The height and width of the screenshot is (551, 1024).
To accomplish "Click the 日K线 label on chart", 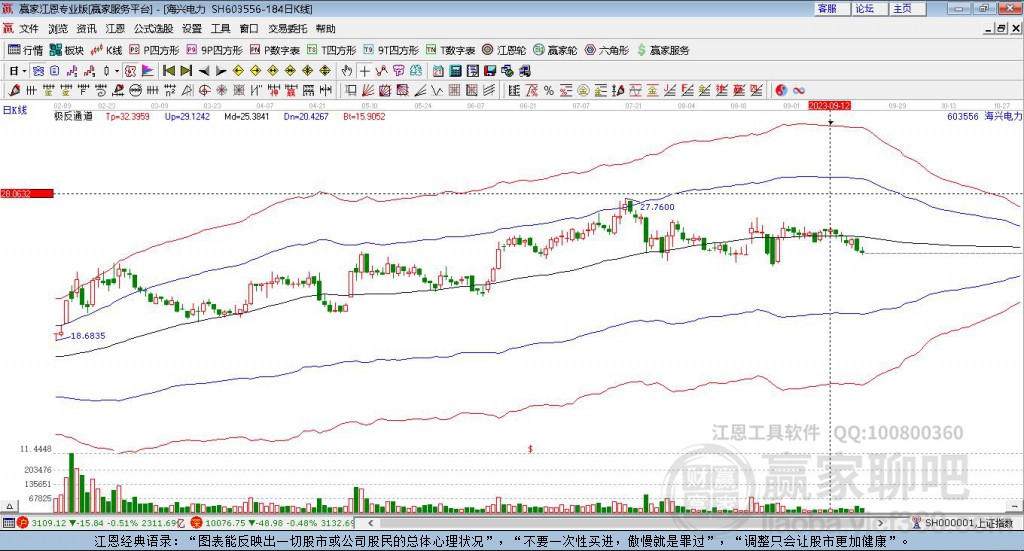I will pos(15,110).
